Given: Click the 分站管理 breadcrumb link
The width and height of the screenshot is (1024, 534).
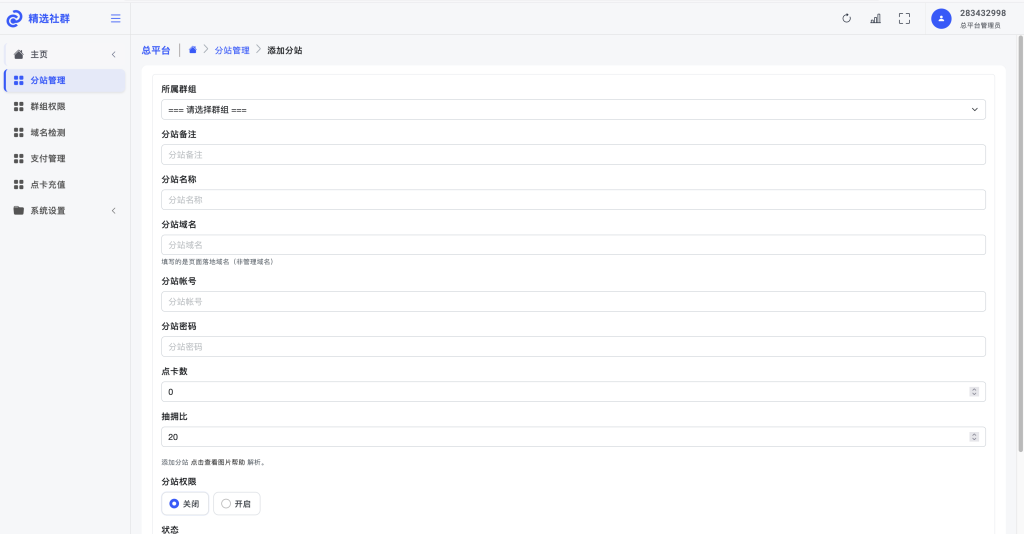Looking at the screenshot, I should [232, 50].
